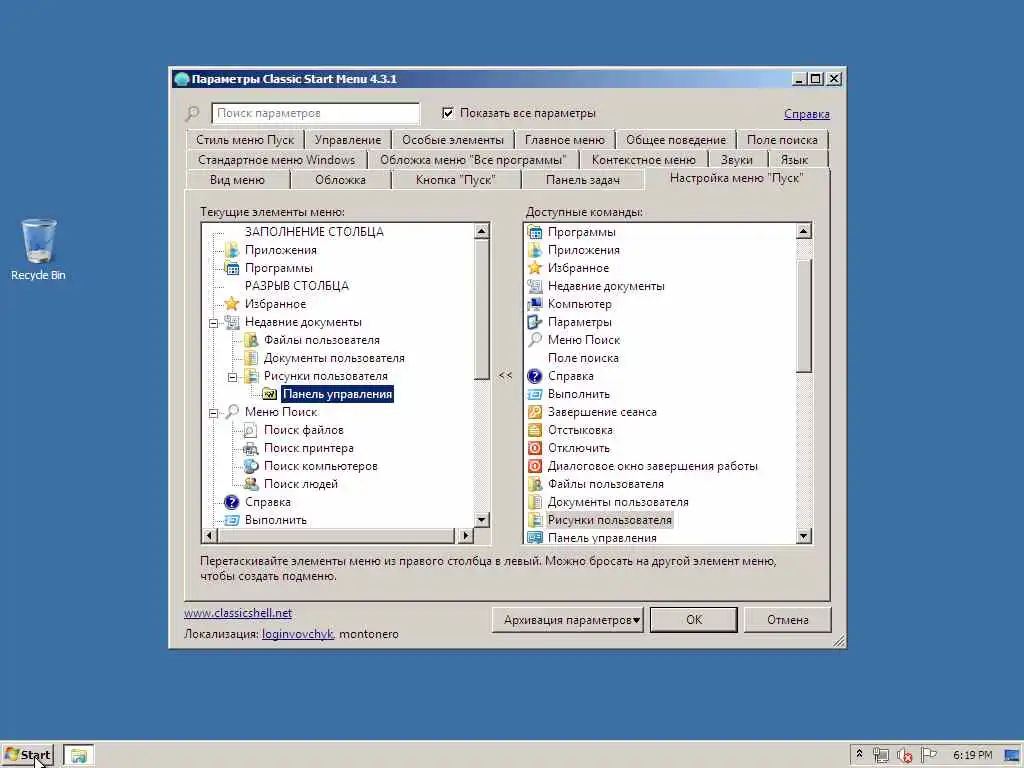Open the Контекстное меню tab
This screenshot has width=1024, height=768.
pyautogui.click(x=643, y=160)
